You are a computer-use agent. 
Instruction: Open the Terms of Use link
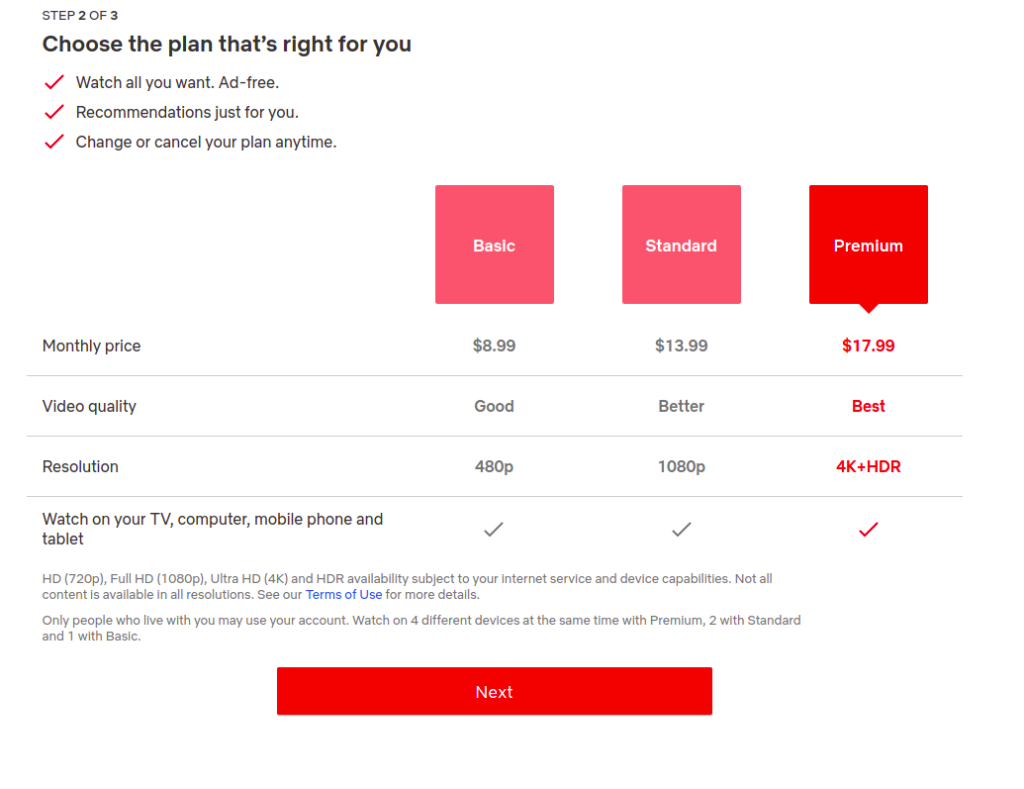pyautogui.click(x=344, y=594)
